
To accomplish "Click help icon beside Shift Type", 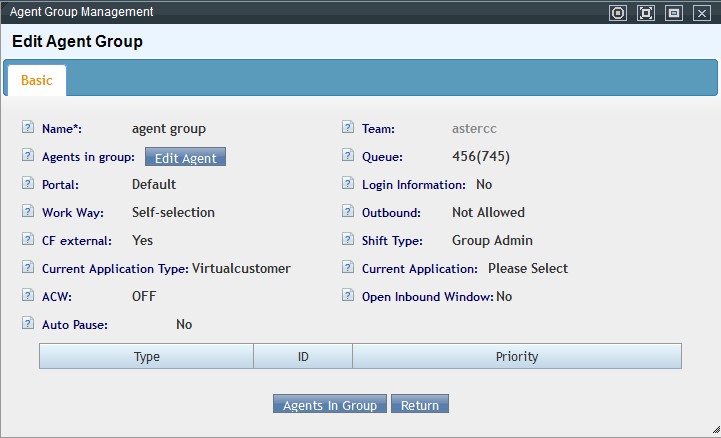I will tap(348, 240).
